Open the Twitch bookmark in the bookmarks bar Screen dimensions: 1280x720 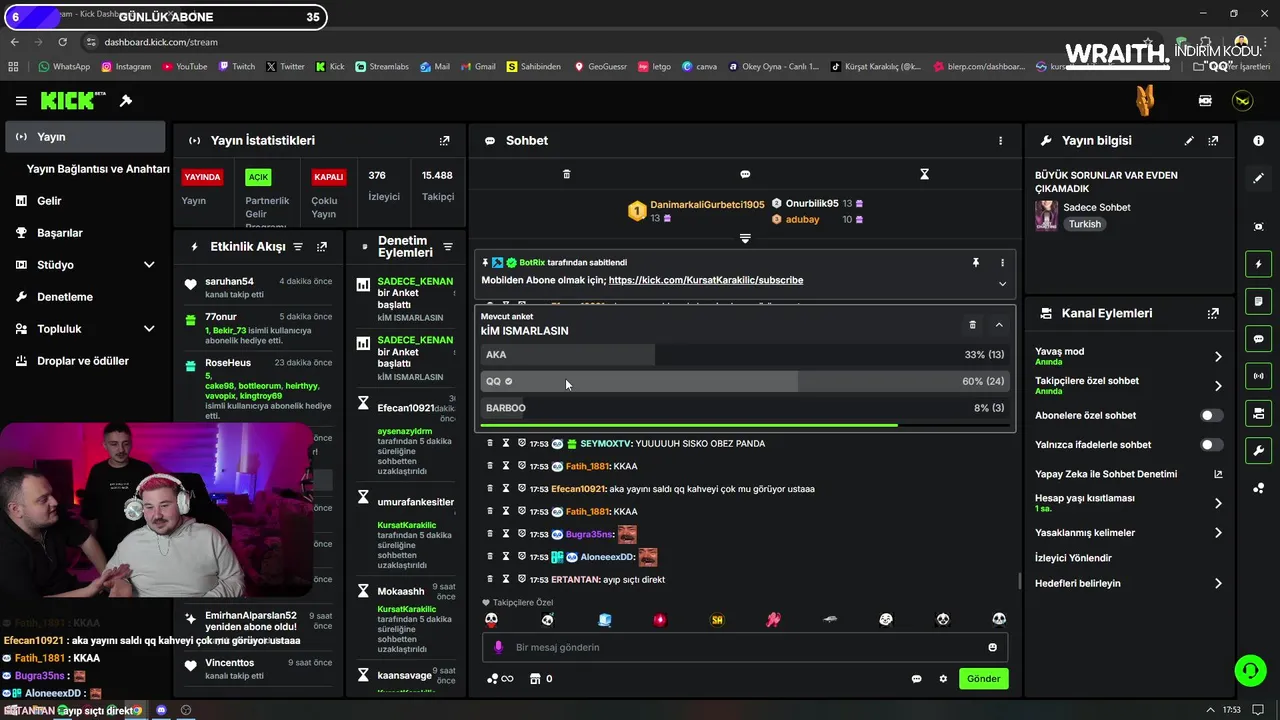click(x=236, y=67)
